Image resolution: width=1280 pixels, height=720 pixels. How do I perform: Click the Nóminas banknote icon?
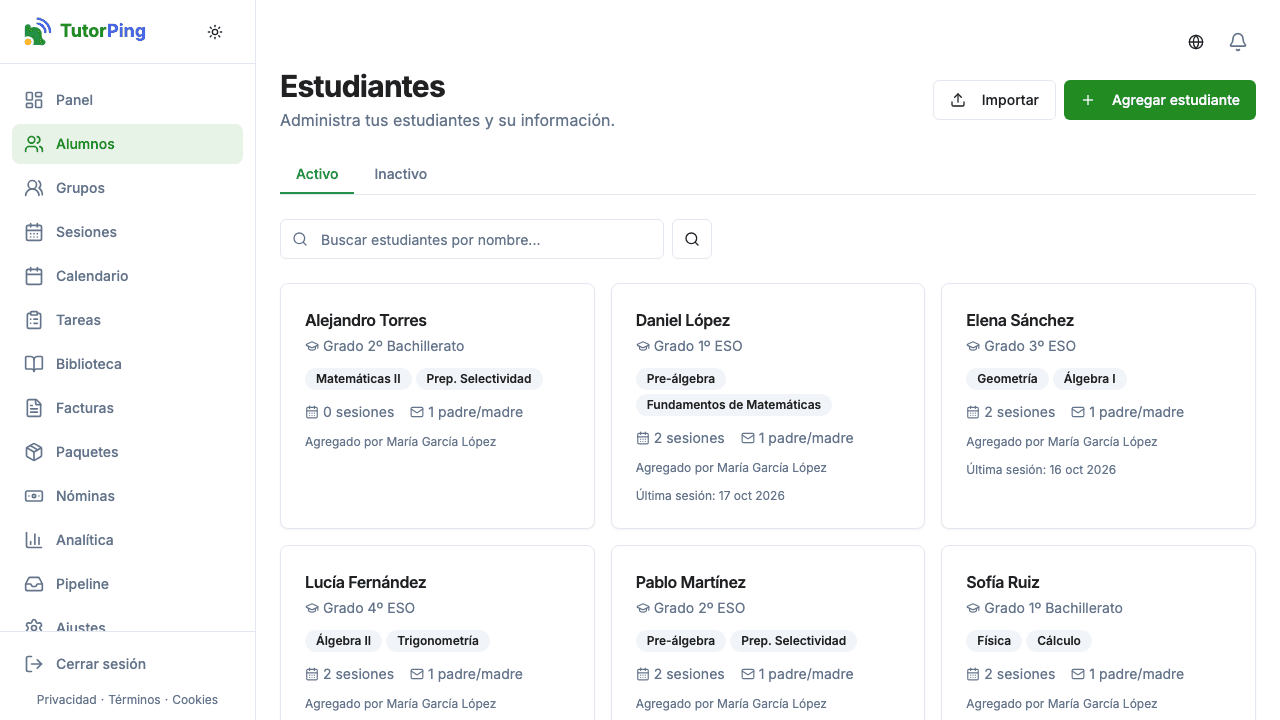[x=34, y=496]
